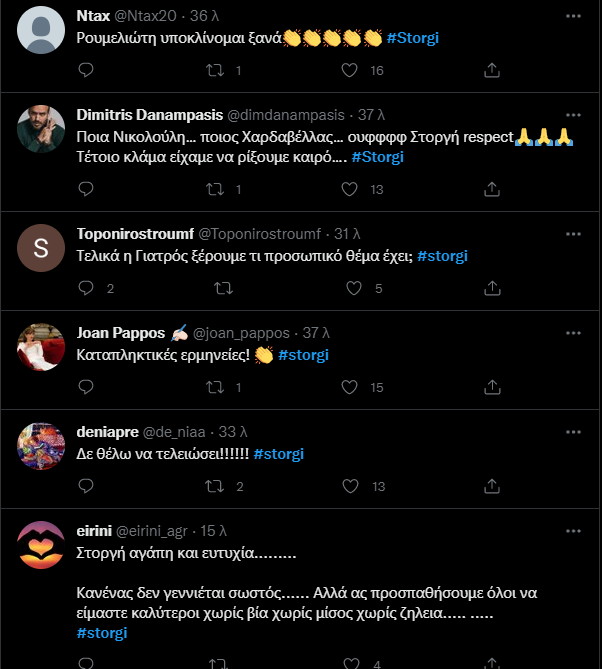Screen dimensions: 602x669
Task: Share Dimitris Danampasis's tweet
Action: click(492, 189)
